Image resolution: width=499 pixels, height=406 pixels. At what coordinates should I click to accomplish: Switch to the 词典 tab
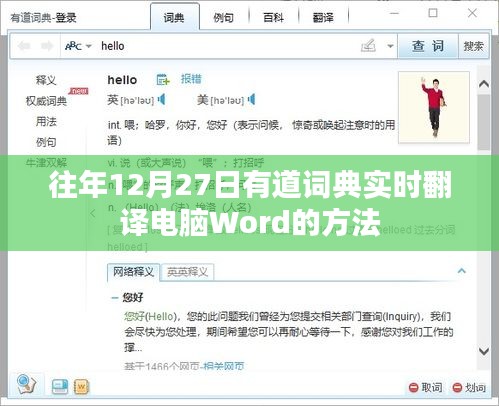click(x=174, y=17)
